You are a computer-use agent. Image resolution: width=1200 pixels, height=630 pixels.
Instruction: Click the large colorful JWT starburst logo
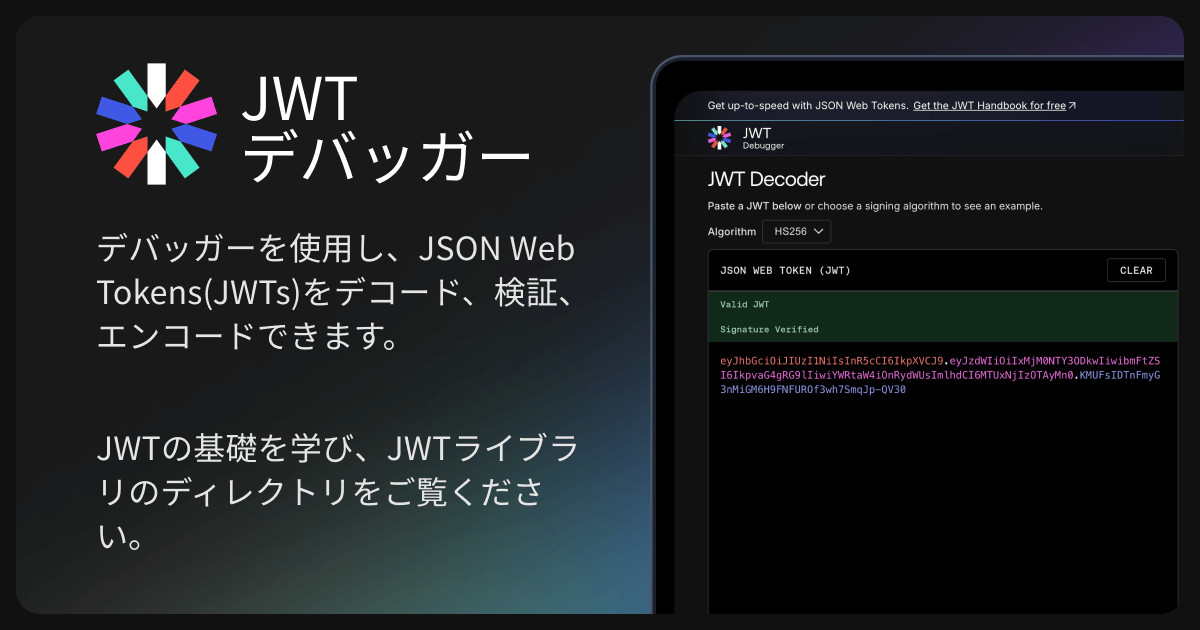tap(156, 124)
